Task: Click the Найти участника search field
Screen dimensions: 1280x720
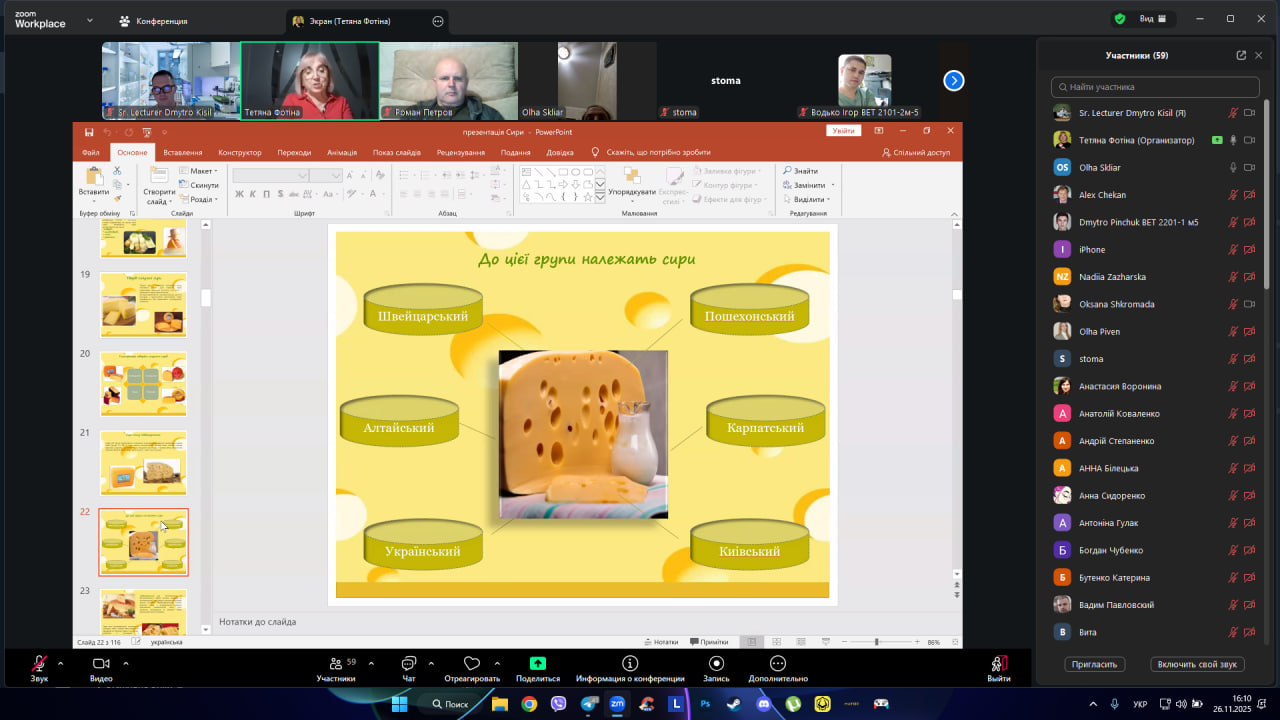Action: (x=1155, y=87)
